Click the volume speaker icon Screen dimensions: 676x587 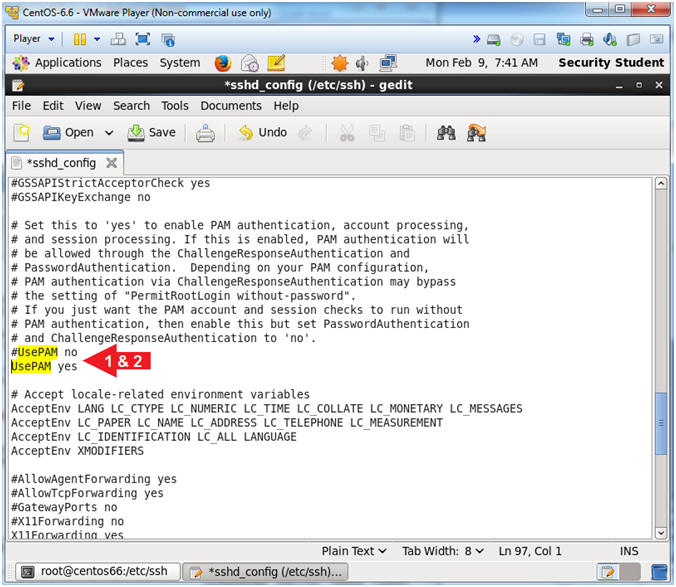[362, 63]
